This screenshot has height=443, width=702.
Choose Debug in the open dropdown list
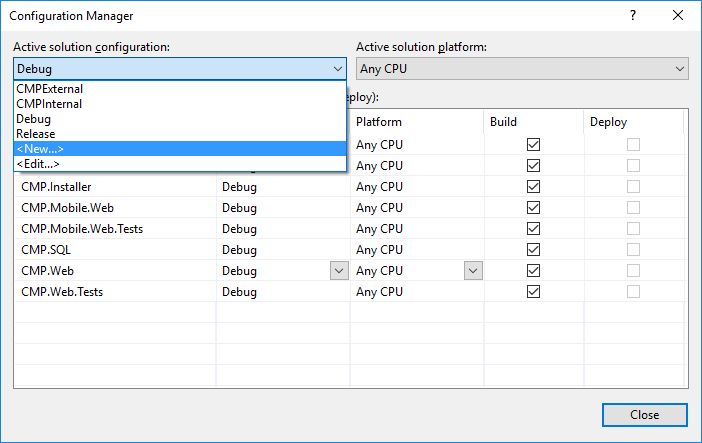click(x=180, y=119)
